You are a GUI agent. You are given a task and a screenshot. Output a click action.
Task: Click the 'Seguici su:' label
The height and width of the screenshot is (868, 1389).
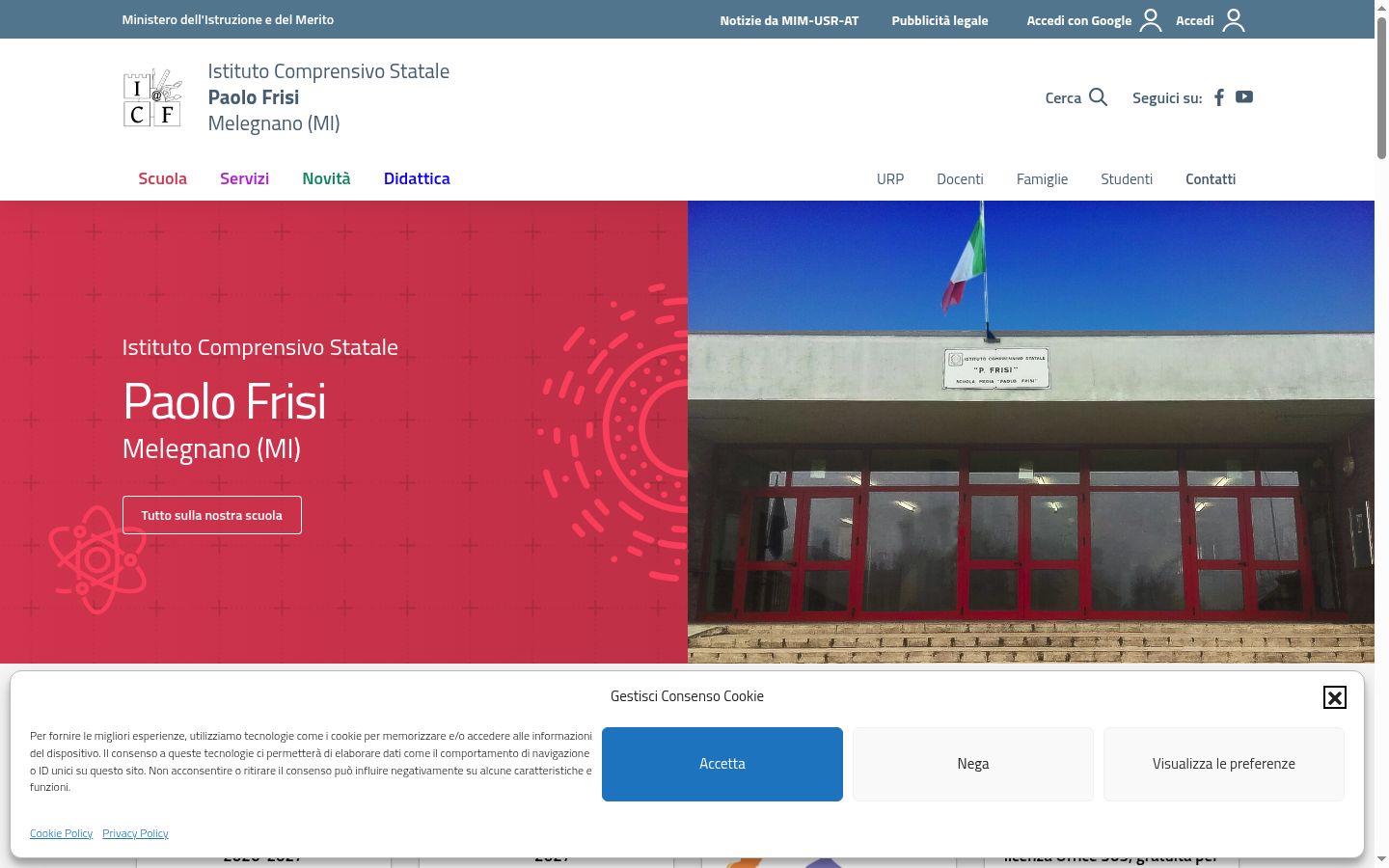(1167, 97)
